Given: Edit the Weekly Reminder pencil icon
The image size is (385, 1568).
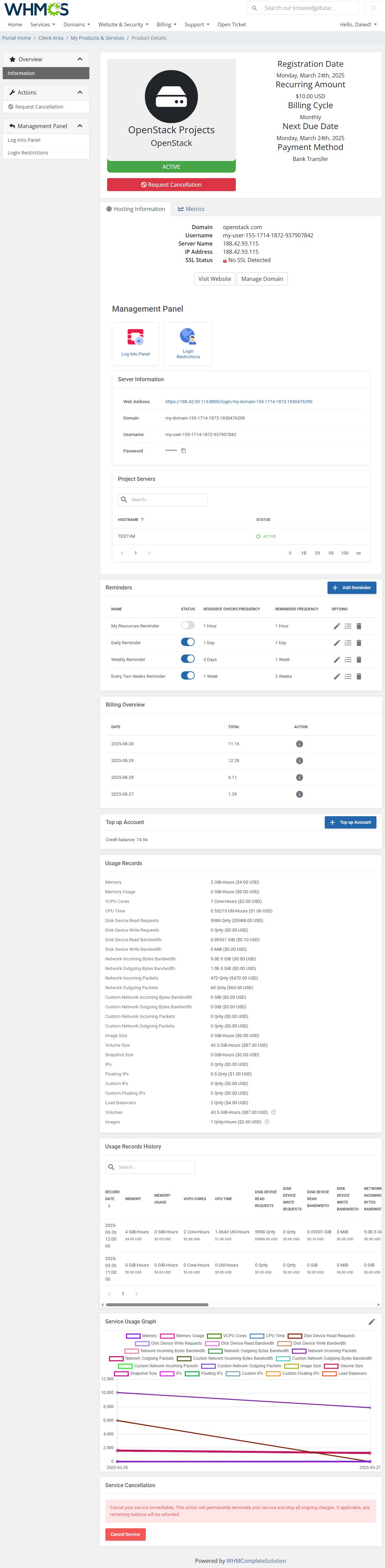Looking at the screenshot, I should (x=337, y=659).
